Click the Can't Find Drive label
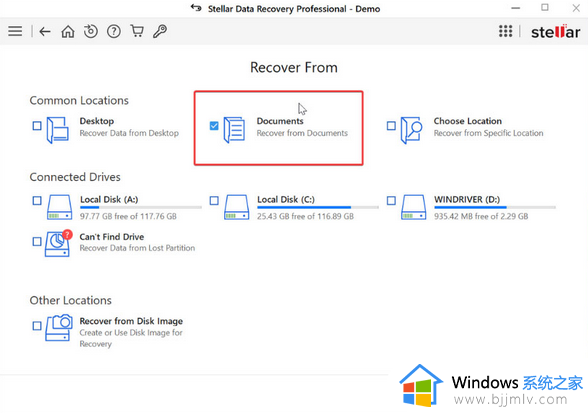Viewport: 588px width, 413px height. (x=112, y=237)
